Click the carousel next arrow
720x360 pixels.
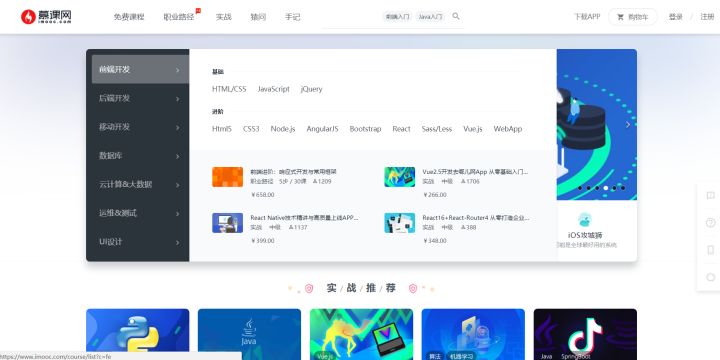tap(628, 124)
